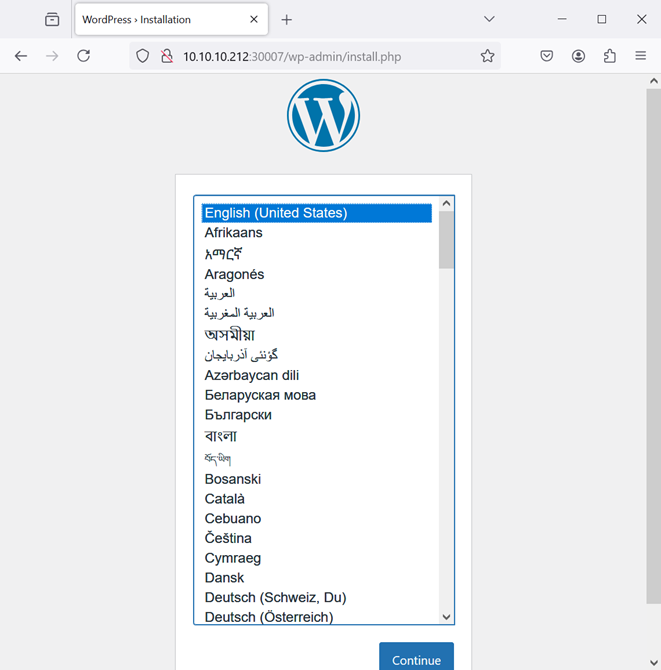The width and height of the screenshot is (661, 670).
Task: Choose বাংলা (Bengali) language option
Action: pyautogui.click(x=317, y=436)
